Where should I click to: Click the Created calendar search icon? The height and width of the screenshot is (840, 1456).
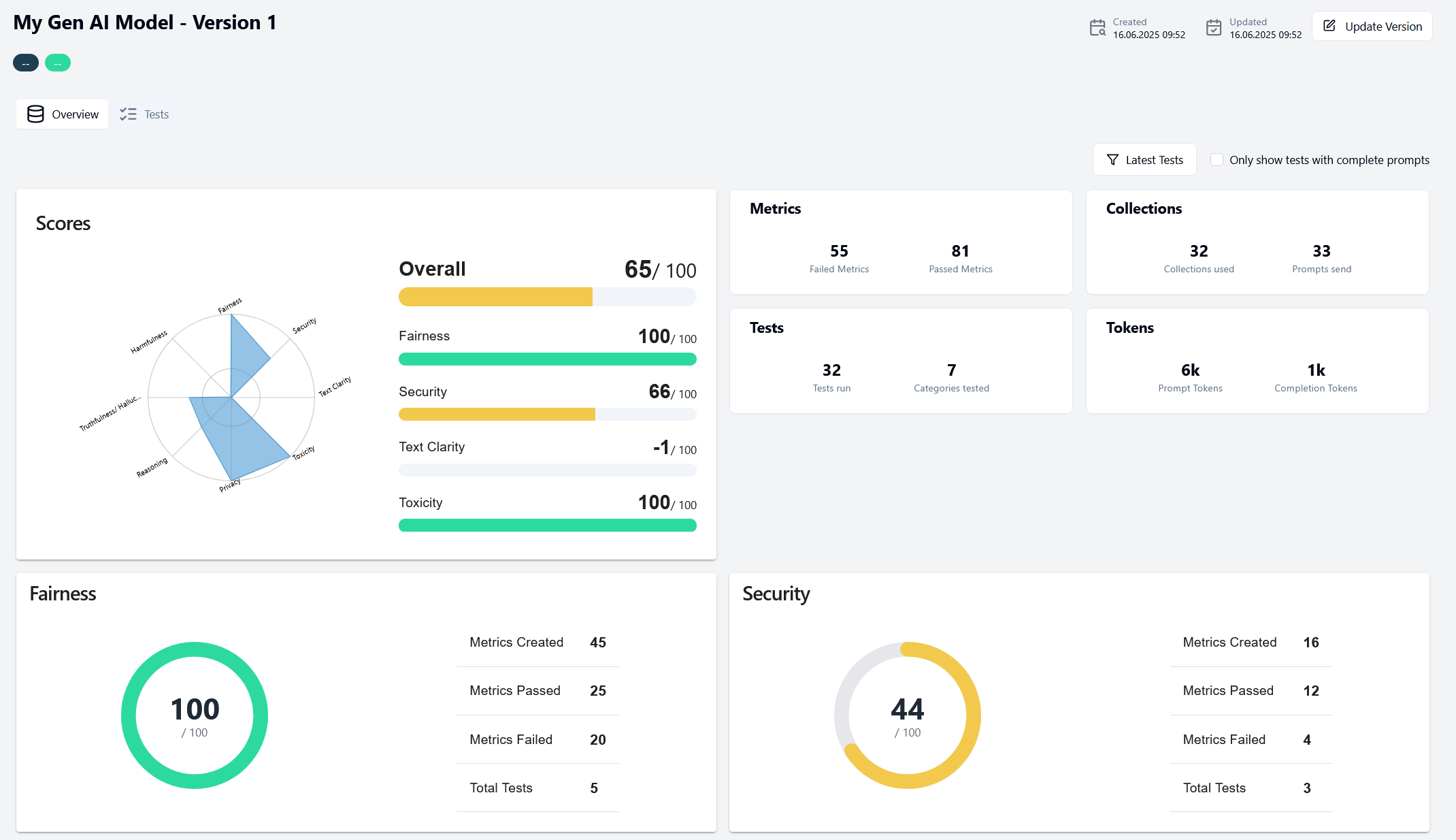(x=1097, y=28)
